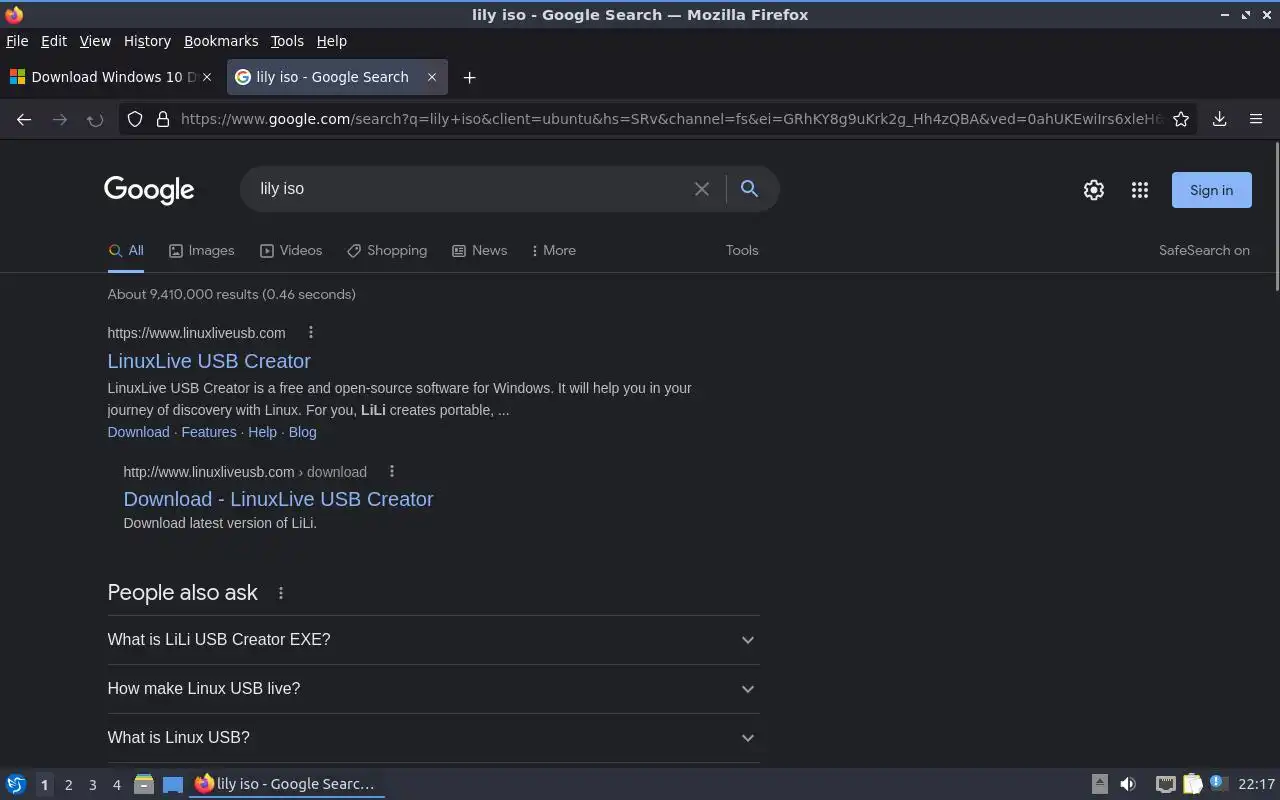Open the File menu

(17, 41)
